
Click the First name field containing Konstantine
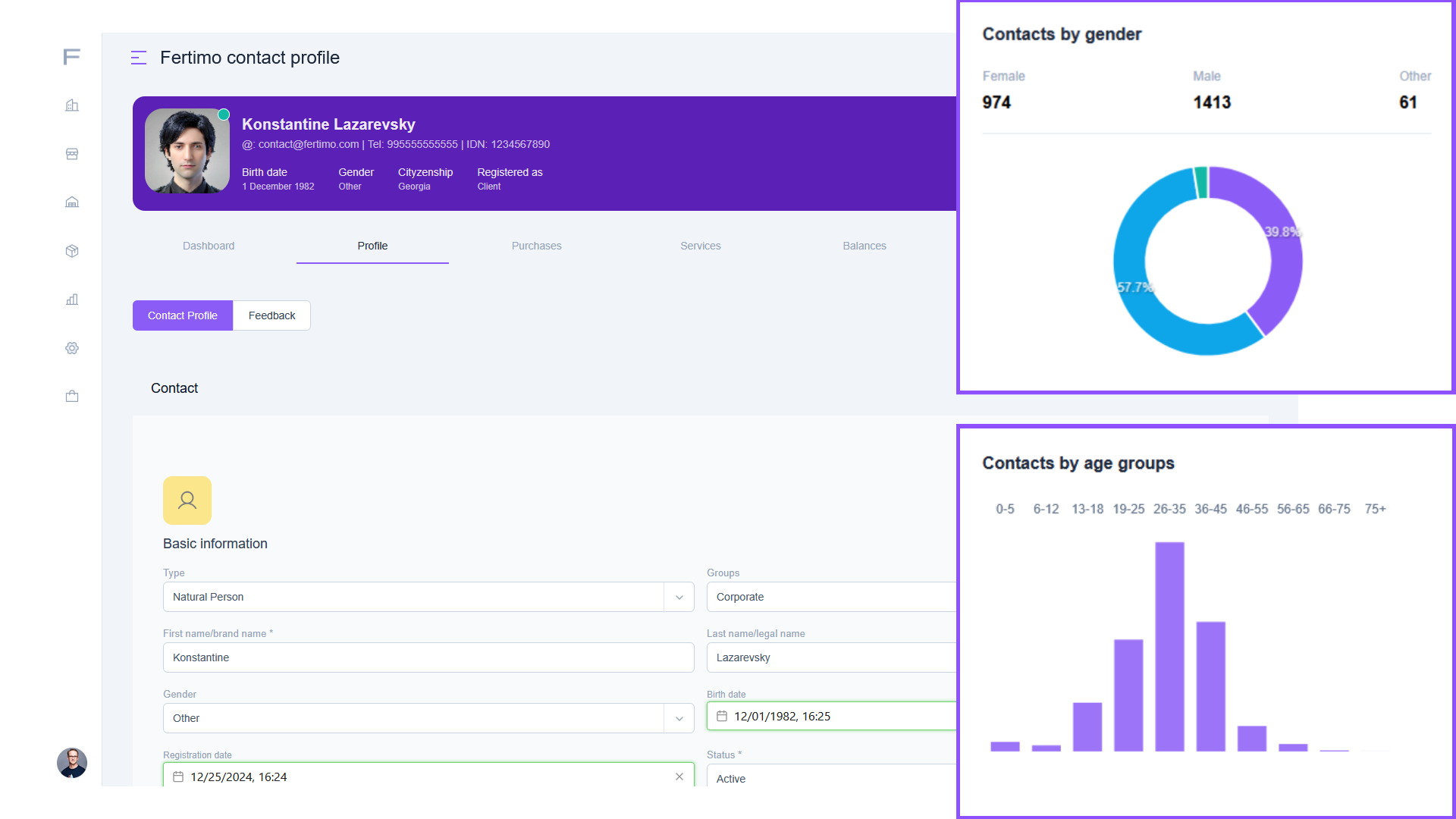click(428, 657)
